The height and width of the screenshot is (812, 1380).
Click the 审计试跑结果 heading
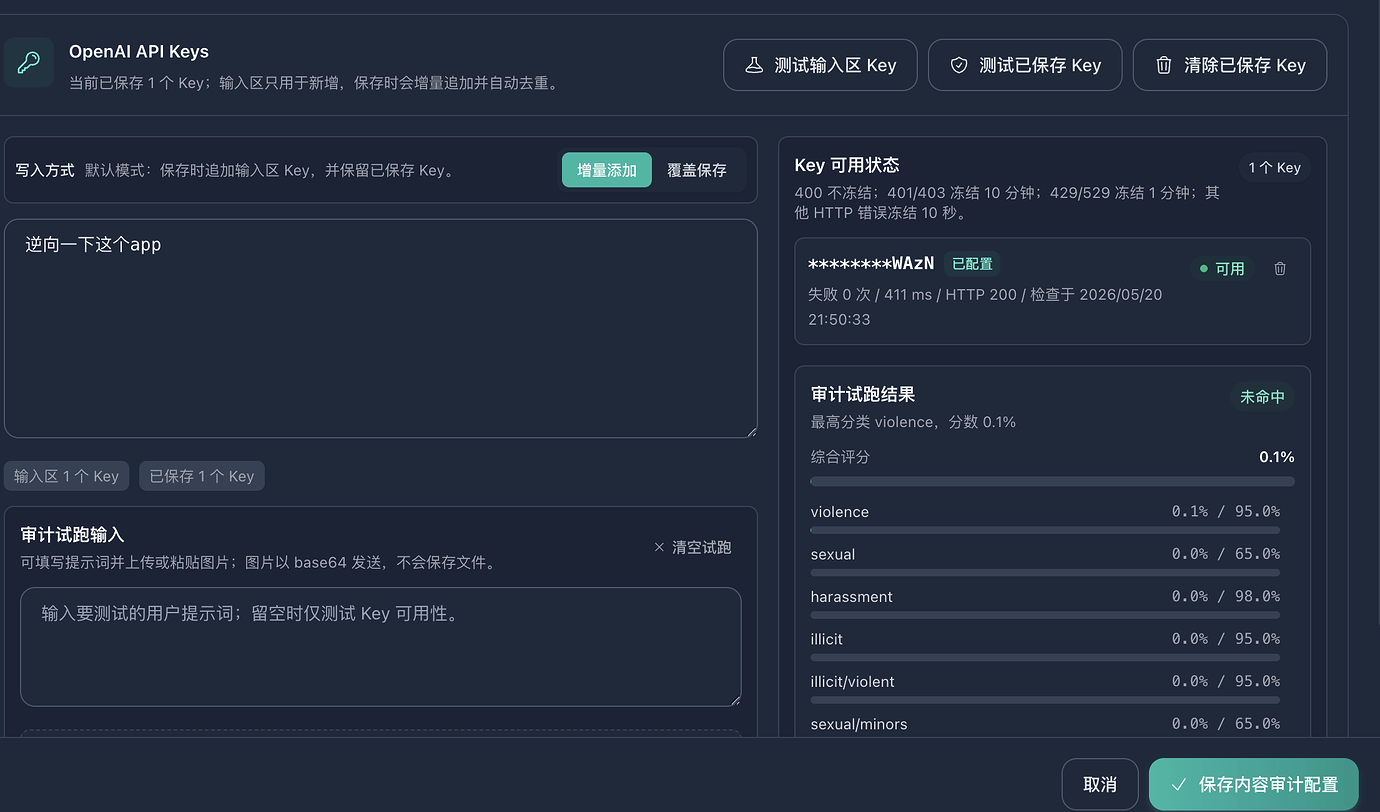pos(863,394)
